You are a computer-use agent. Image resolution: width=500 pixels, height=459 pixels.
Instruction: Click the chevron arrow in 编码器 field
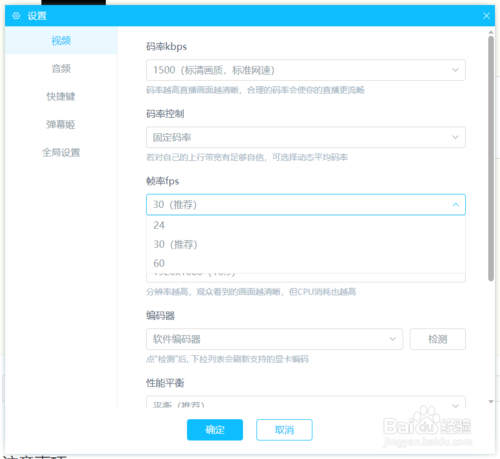click(x=393, y=339)
